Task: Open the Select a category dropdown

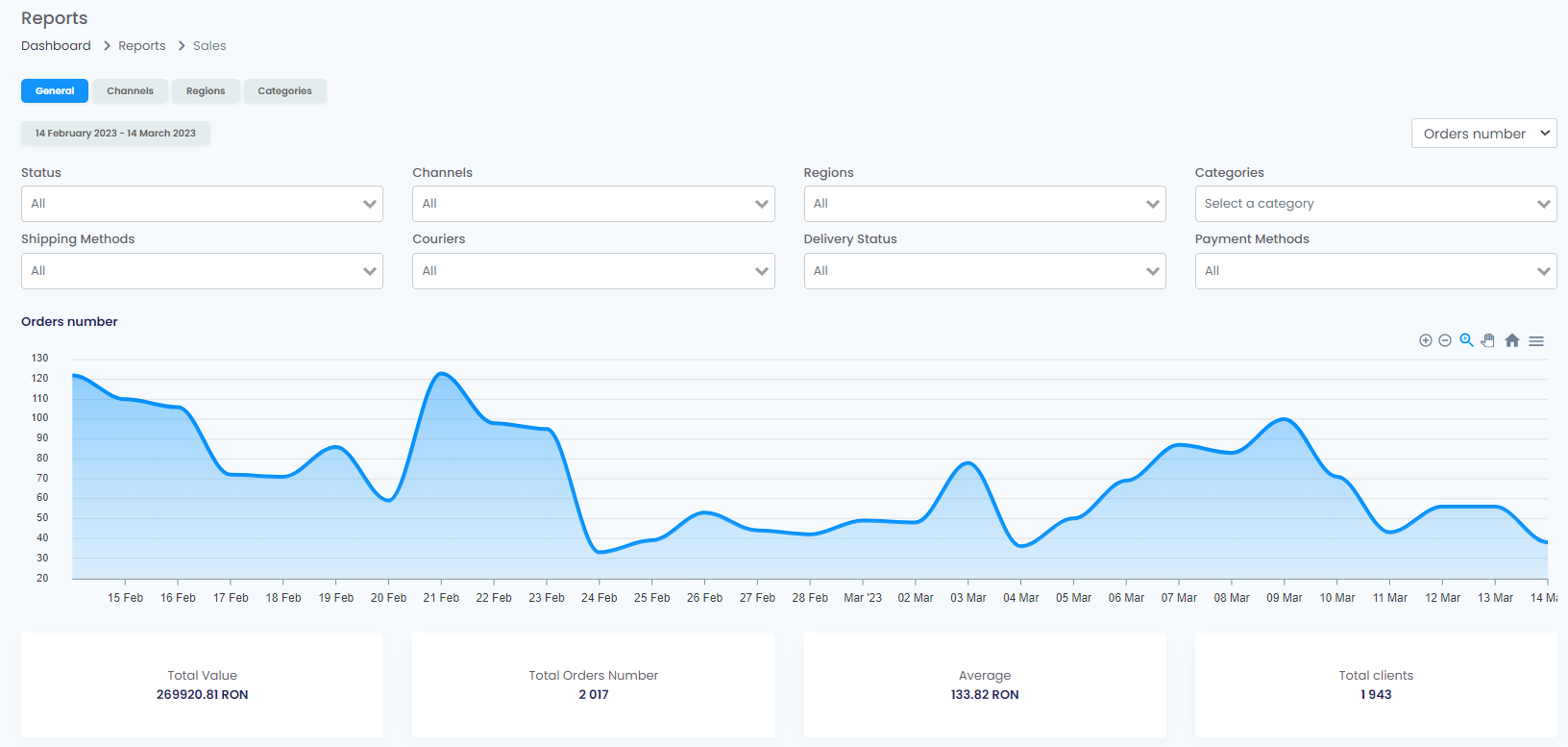Action: coord(1376,204)
